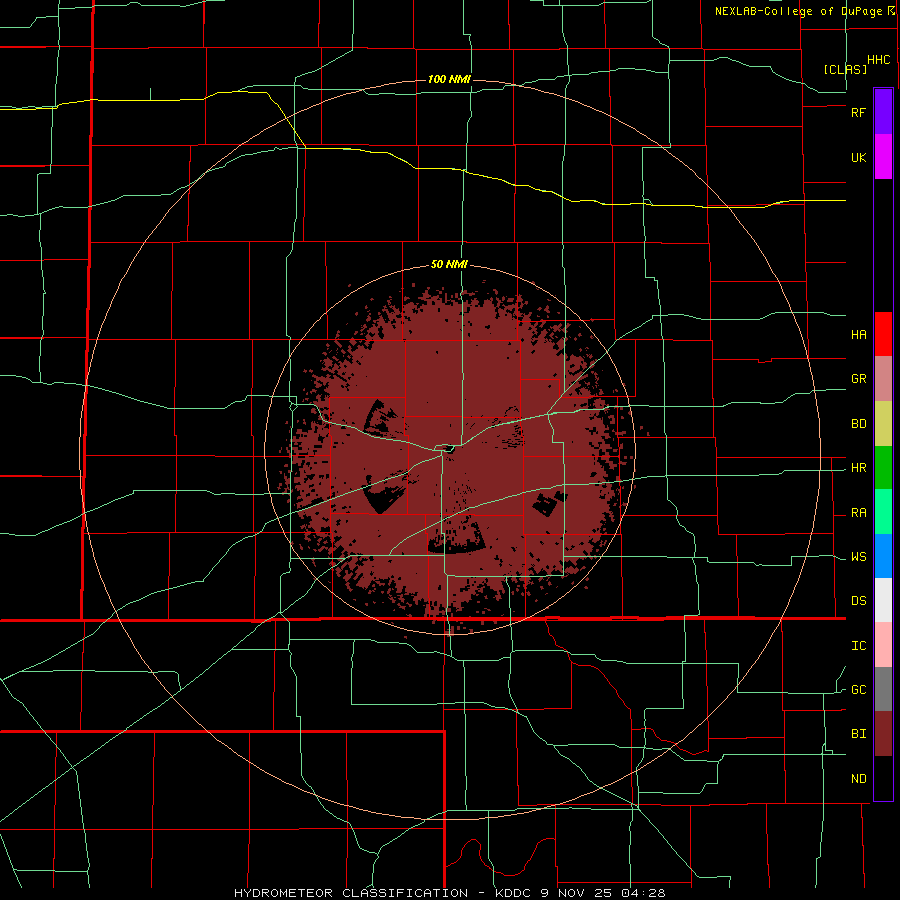Click the HHC product label
Viewport: 900px width, 900px height.
pyautogui.click(x=878, y=60)
